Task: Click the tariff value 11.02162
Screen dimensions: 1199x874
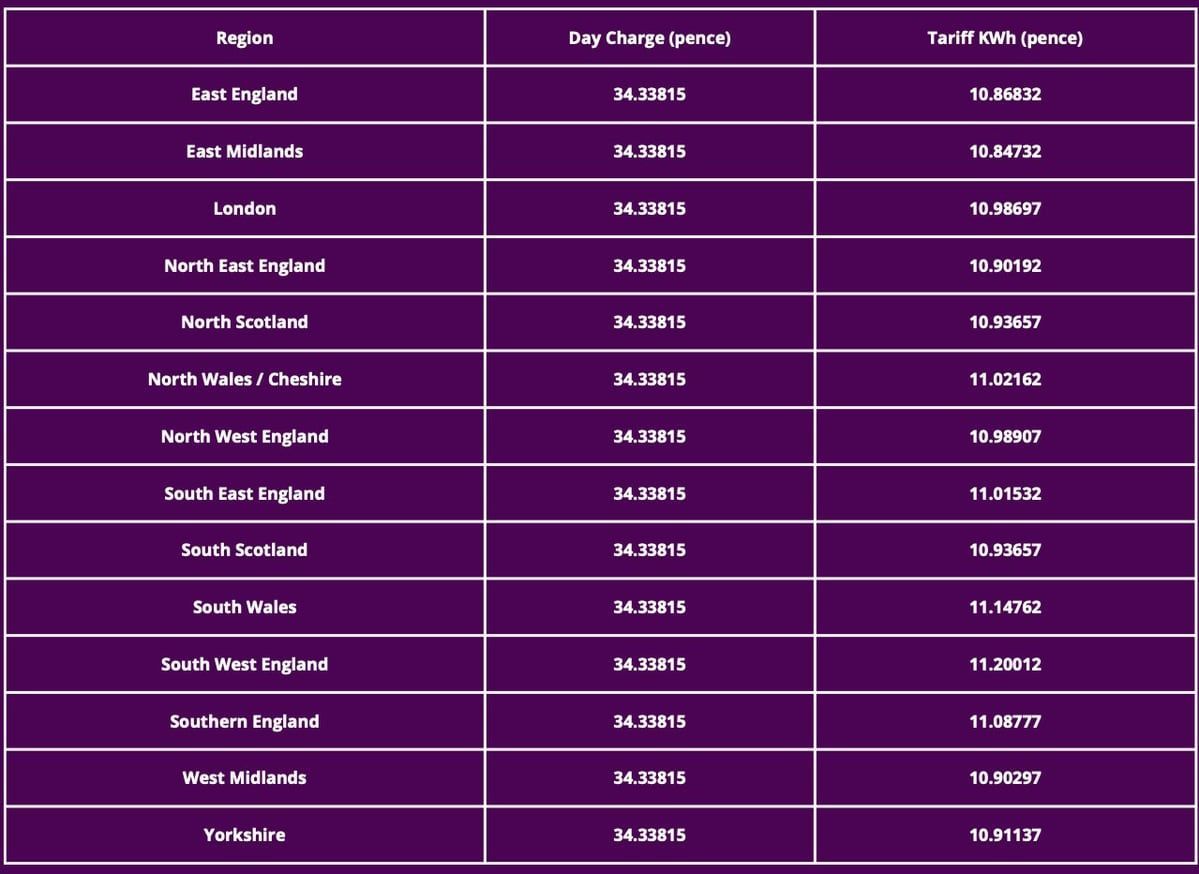Action: click(1004, 379)
